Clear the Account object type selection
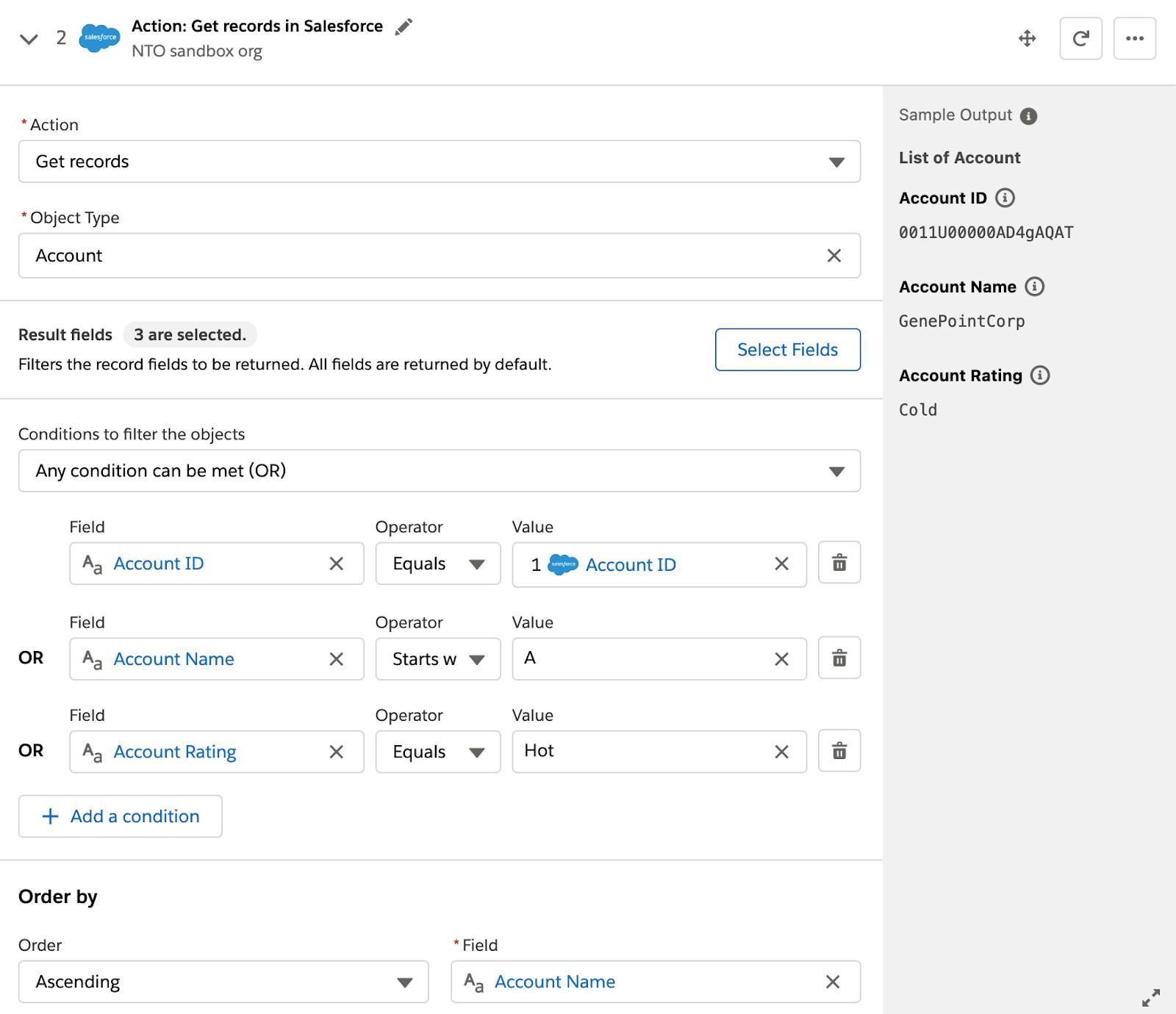 coord(834,256)
